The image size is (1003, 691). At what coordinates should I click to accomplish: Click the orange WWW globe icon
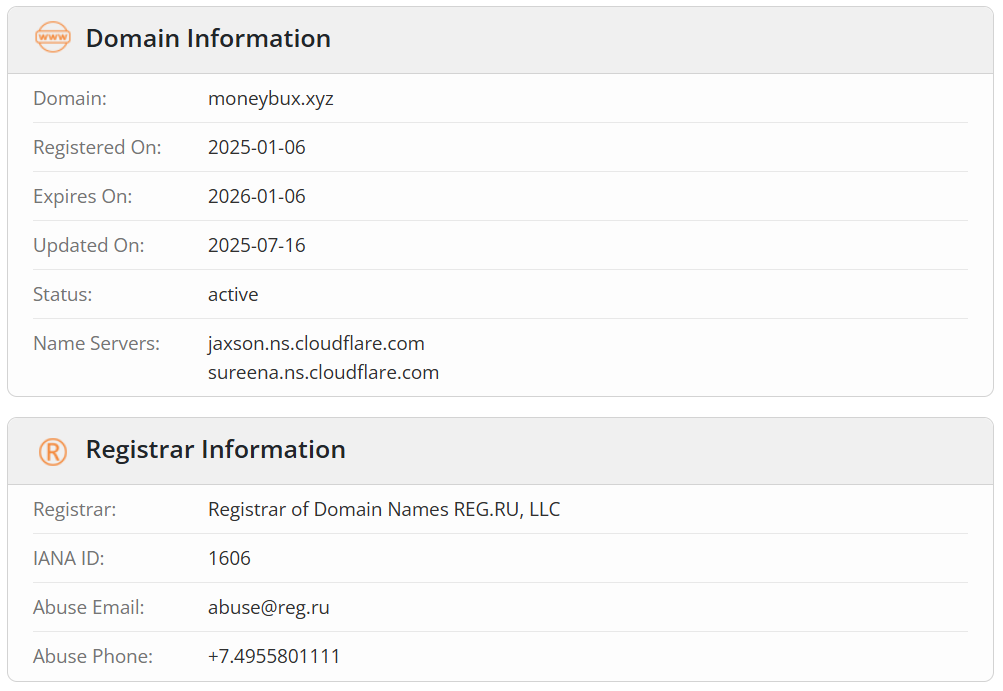(x=52, y=37)
